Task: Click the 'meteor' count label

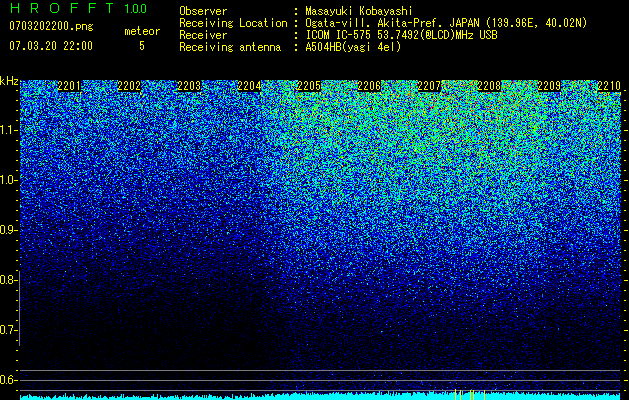Action: pyautogui.click(x=142, y=31)
